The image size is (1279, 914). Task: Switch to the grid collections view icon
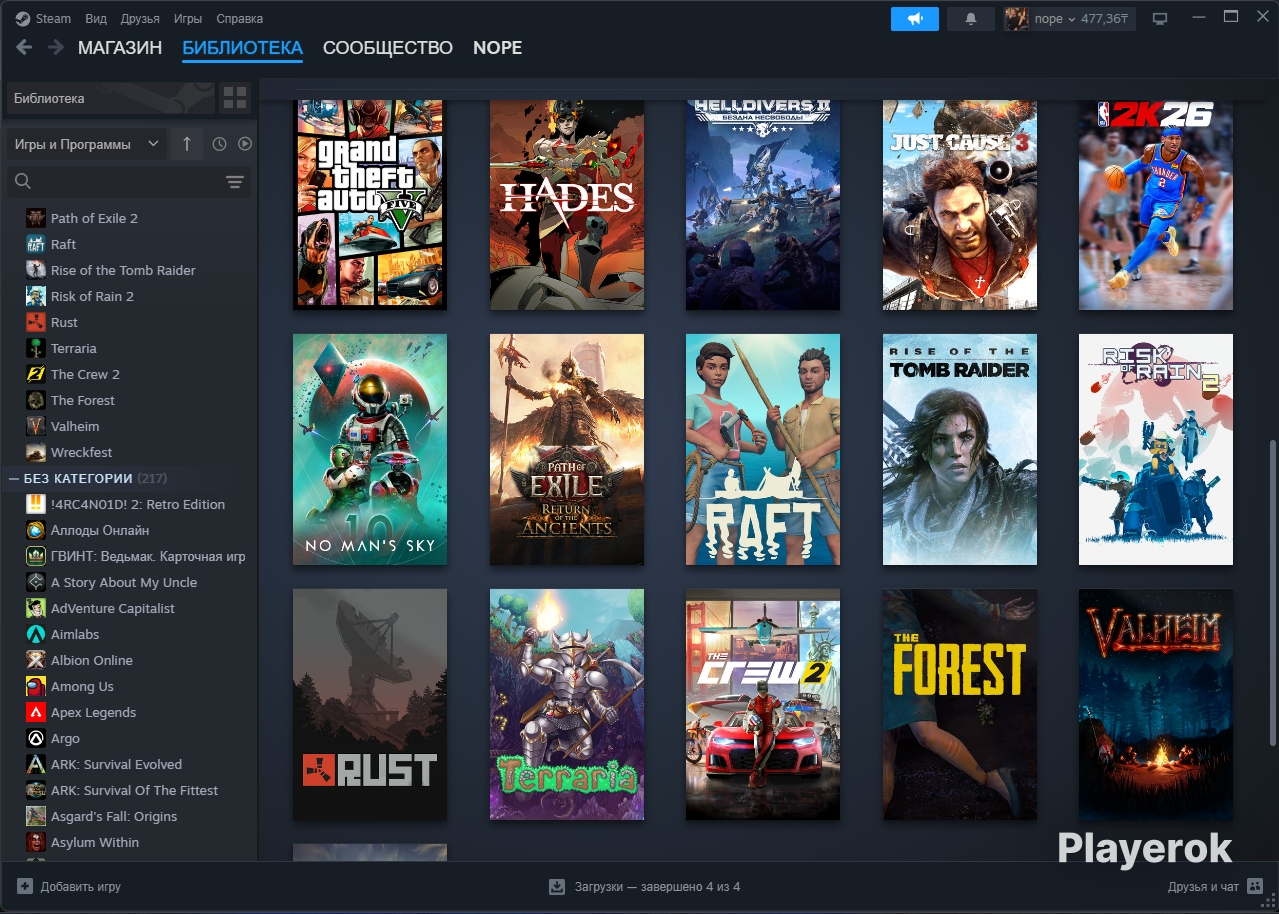point(235,98)
